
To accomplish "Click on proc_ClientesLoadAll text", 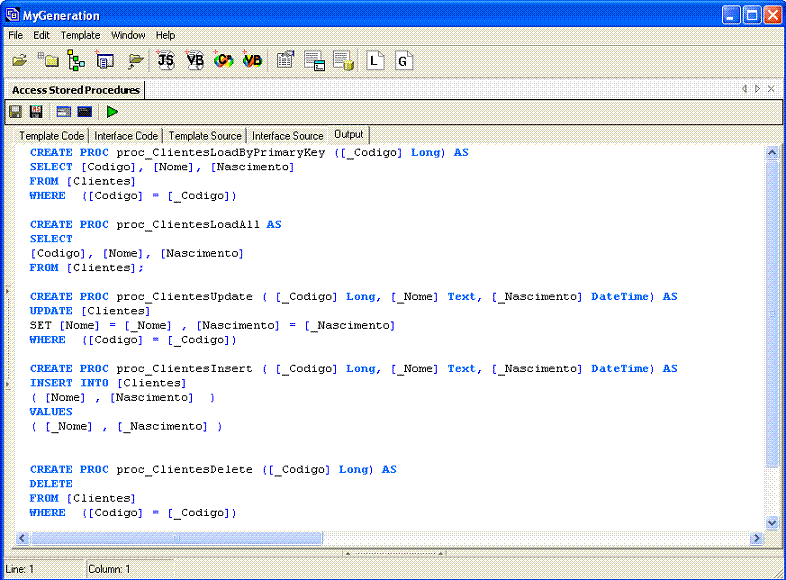I will (x=188, y=225).
